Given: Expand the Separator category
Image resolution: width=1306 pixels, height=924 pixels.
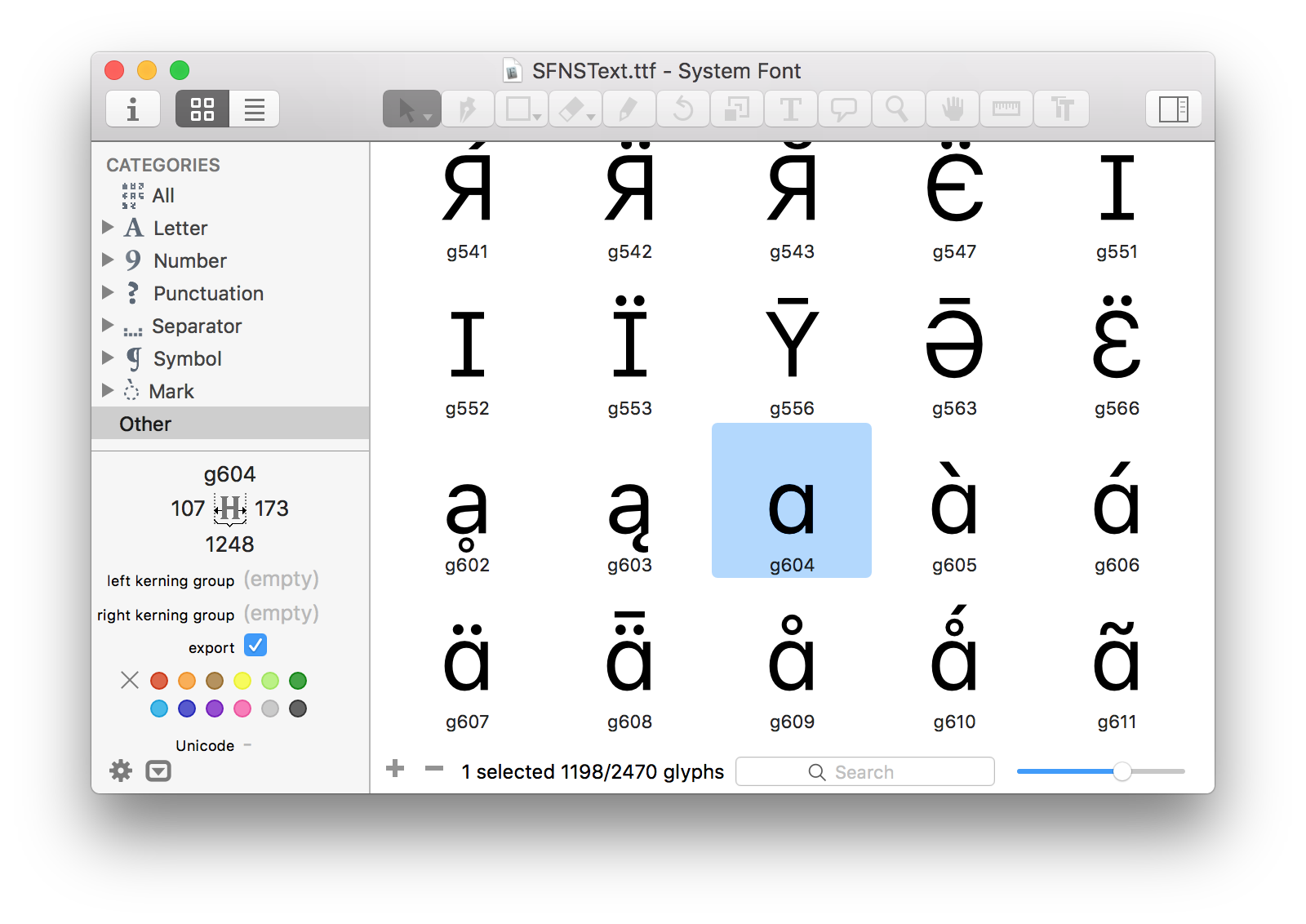Looking at the screenshot, I should tap(108, 325).
